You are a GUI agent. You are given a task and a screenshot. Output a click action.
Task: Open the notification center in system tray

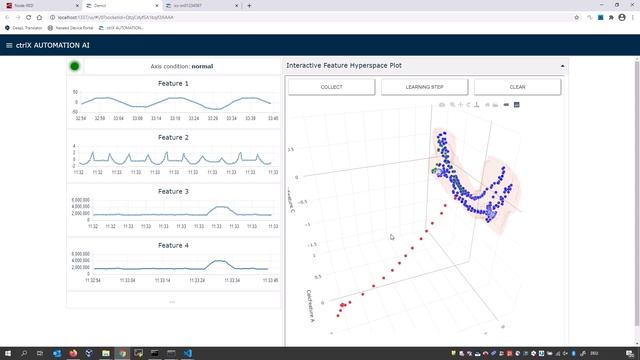[630, 353]
